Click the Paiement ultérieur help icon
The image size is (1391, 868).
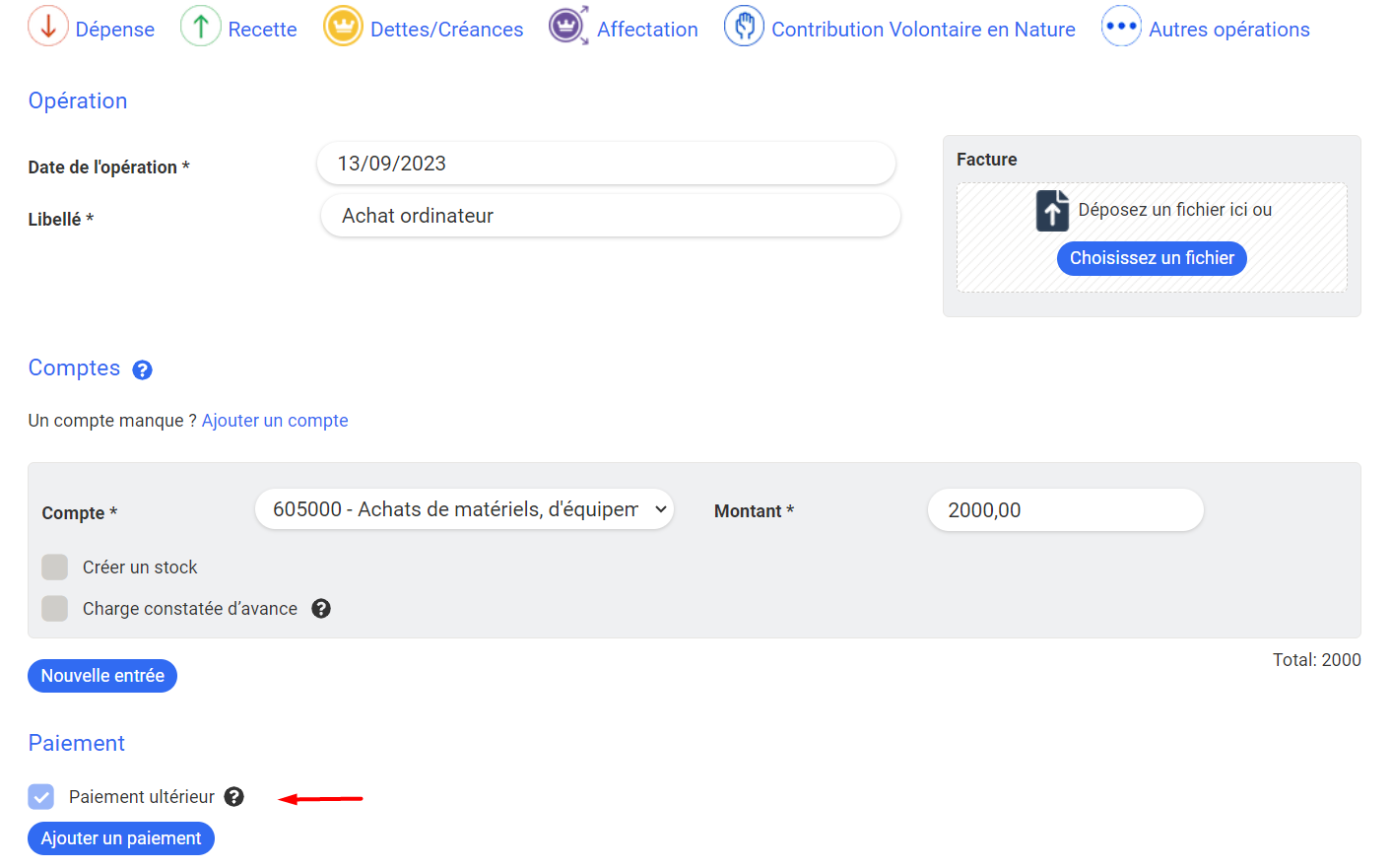pos(233,797)
